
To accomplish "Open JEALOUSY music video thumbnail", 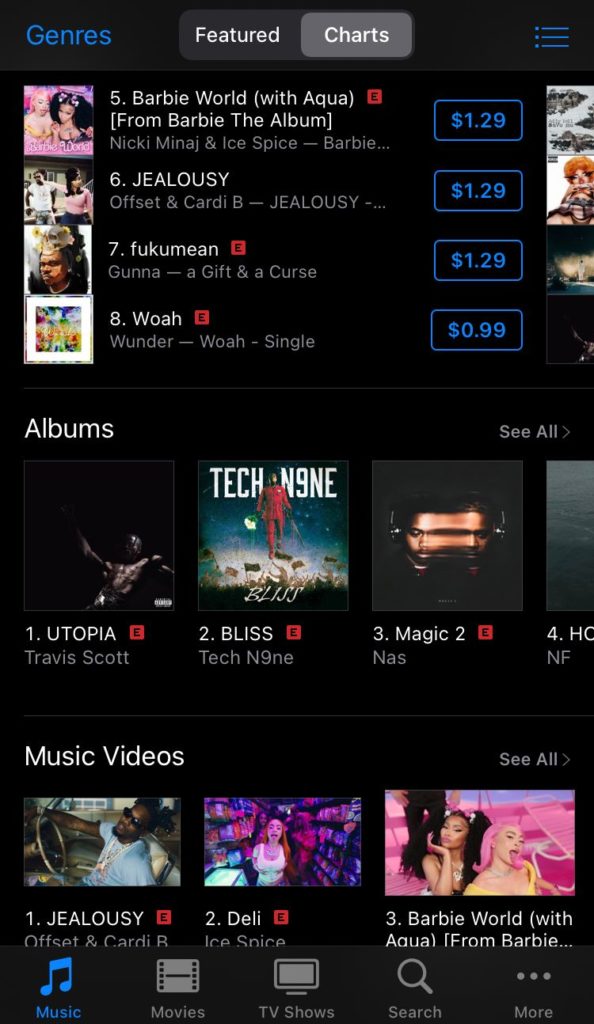I will click(x=102, y=842).
